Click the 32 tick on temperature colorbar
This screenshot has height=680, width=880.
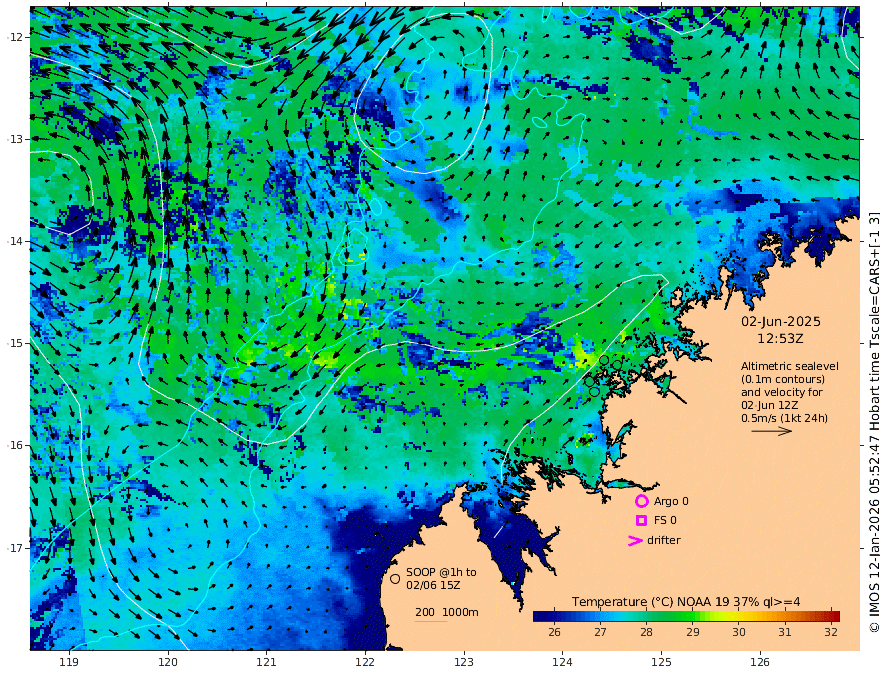pyautogui.click(x=831, y=632)
